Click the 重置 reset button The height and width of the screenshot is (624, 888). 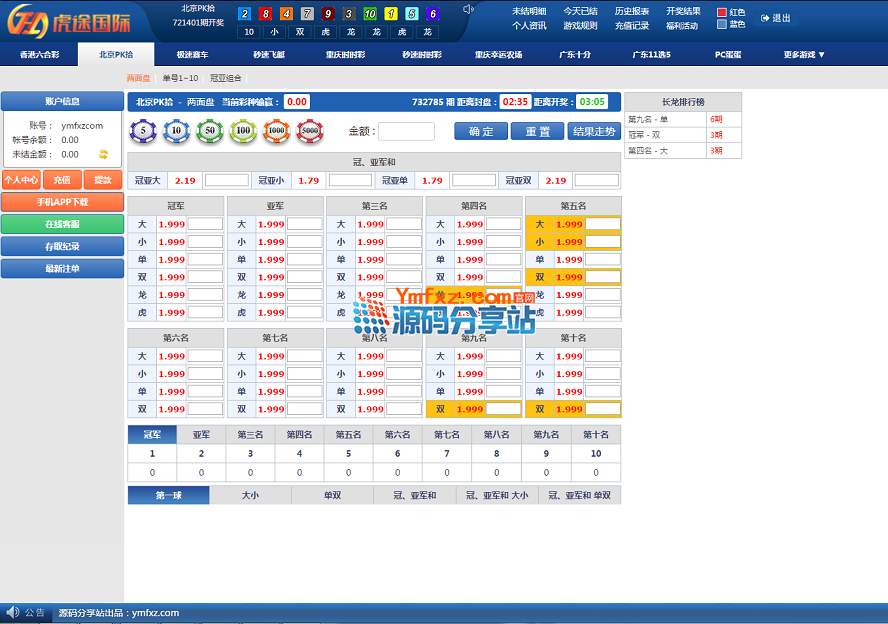[x=537, y=131]
